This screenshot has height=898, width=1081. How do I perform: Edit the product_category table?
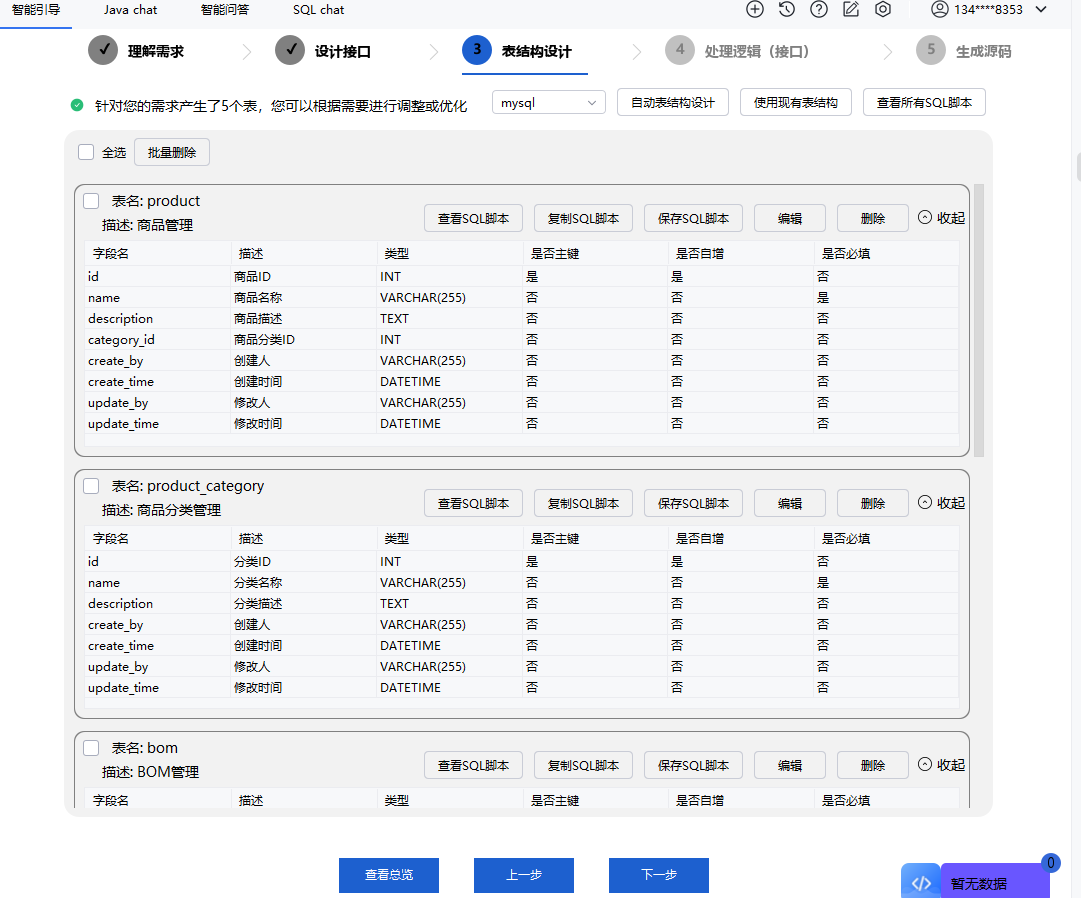pyautogui.click(x=790, y=504)
